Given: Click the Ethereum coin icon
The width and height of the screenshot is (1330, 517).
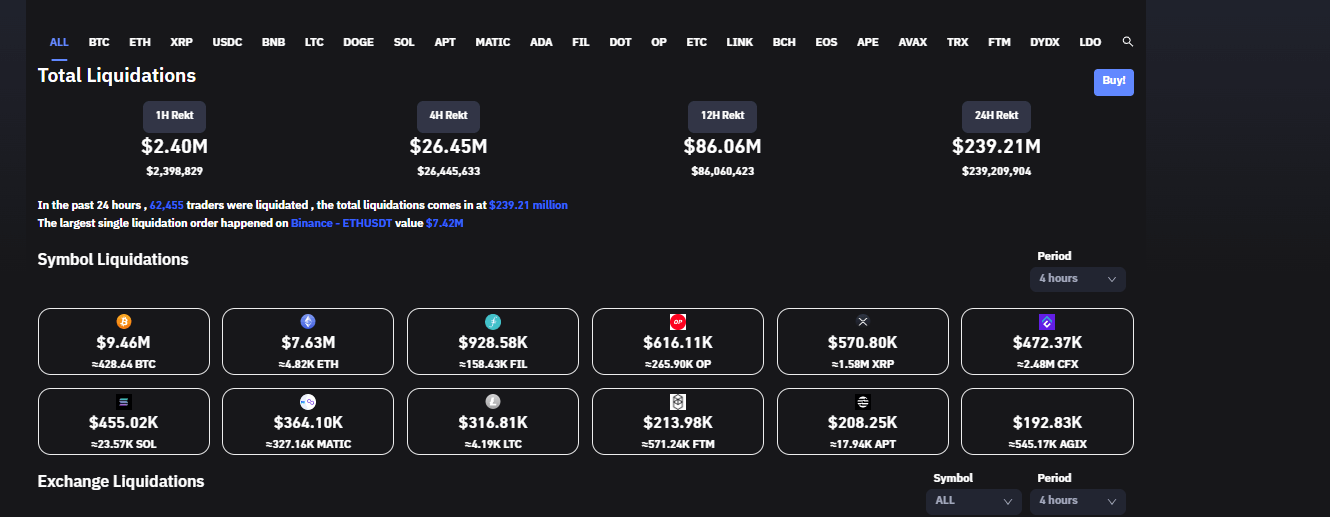Looking at the screenshot, I should coord(308,322).
